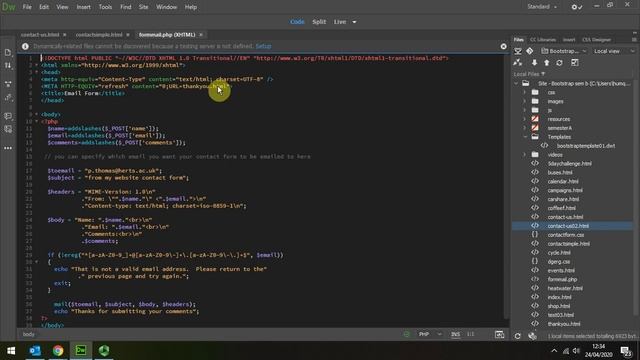The height and width of the screenshot is (360, 640).
Task: Open Outlook from Windows taskbar
Action: (x=35, y=351)
